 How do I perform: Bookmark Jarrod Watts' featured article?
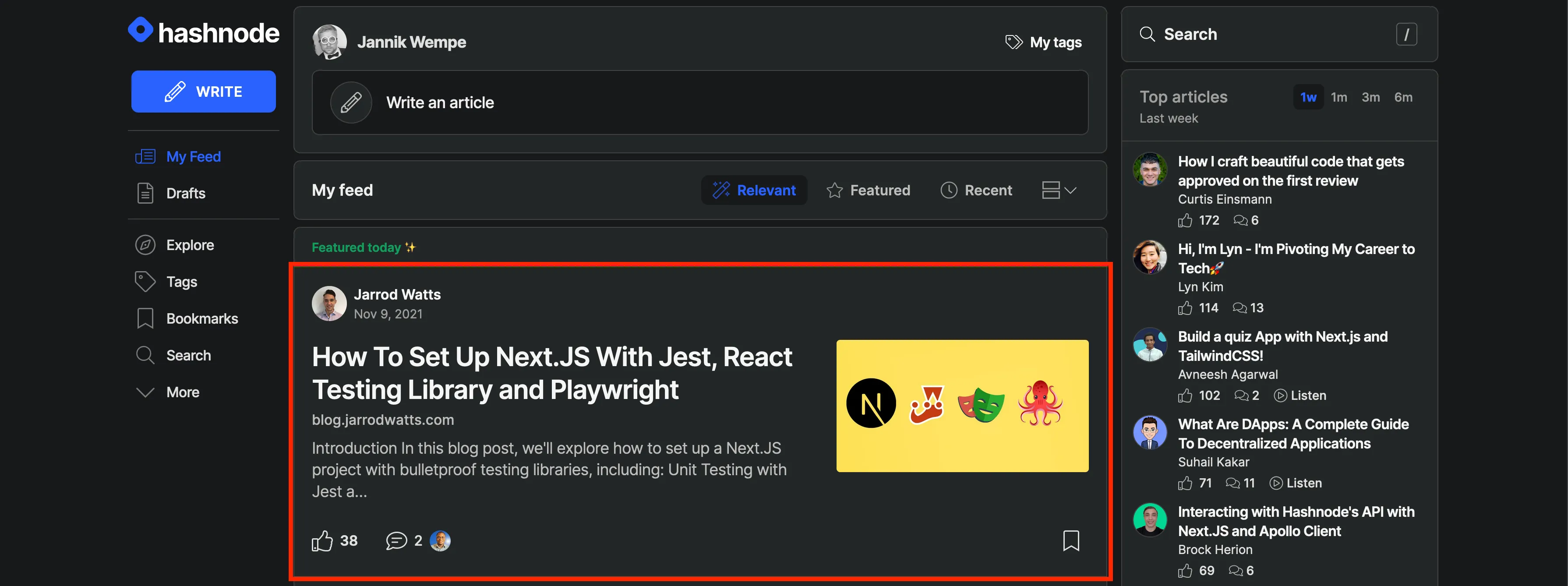pyautogui.click(x=1071, y=540)
